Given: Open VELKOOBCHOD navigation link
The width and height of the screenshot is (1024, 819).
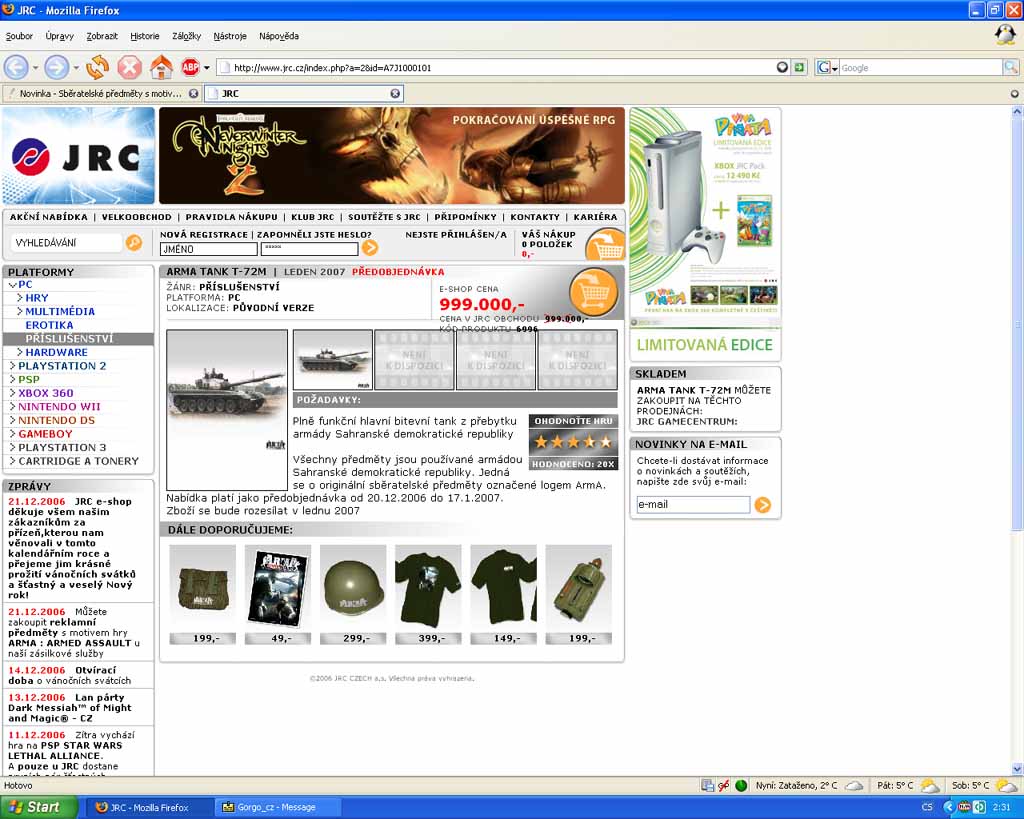Looking at the screenshot, I should coord(136,217).
